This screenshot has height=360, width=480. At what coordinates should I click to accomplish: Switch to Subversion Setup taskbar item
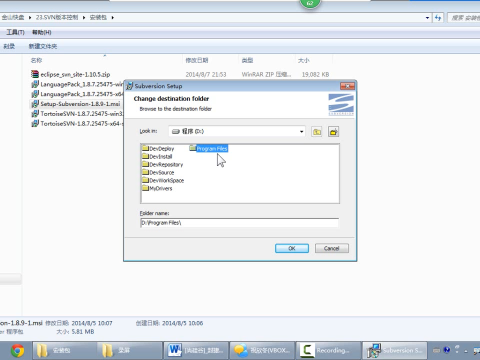tap(394, 350)
